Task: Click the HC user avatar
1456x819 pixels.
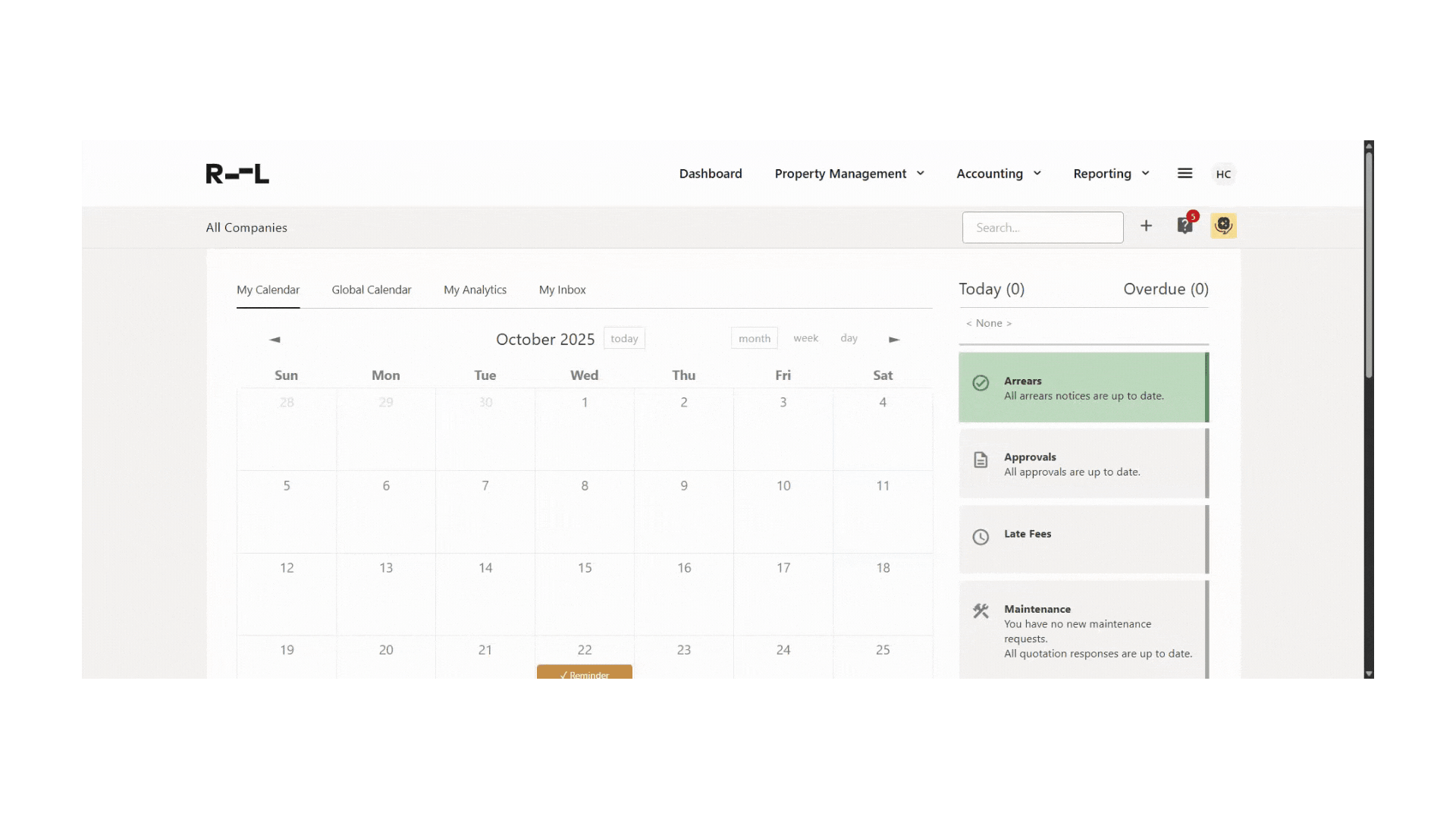Action: tap(1223, 174)
